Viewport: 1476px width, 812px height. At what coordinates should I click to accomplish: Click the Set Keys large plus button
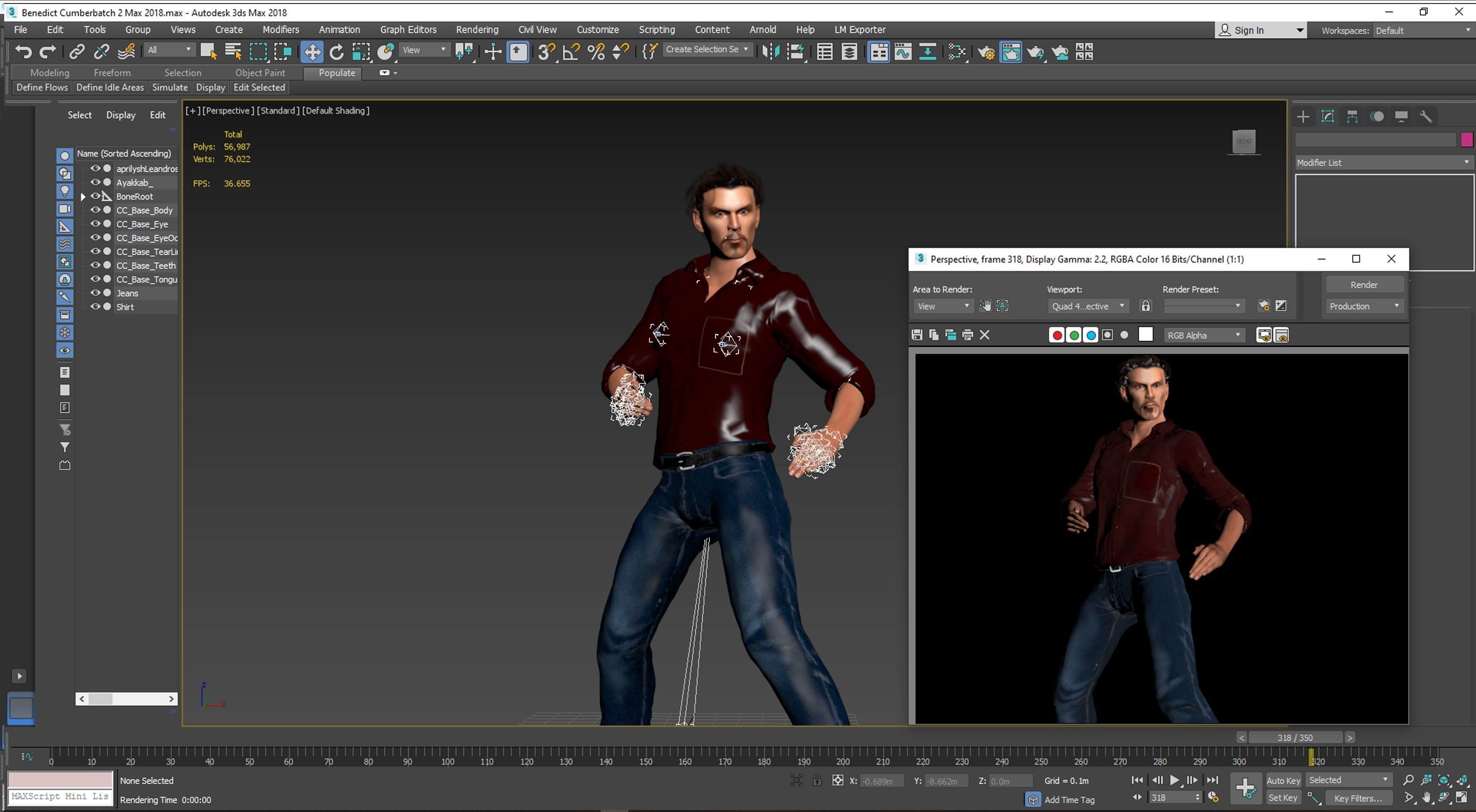(1246, 789)
